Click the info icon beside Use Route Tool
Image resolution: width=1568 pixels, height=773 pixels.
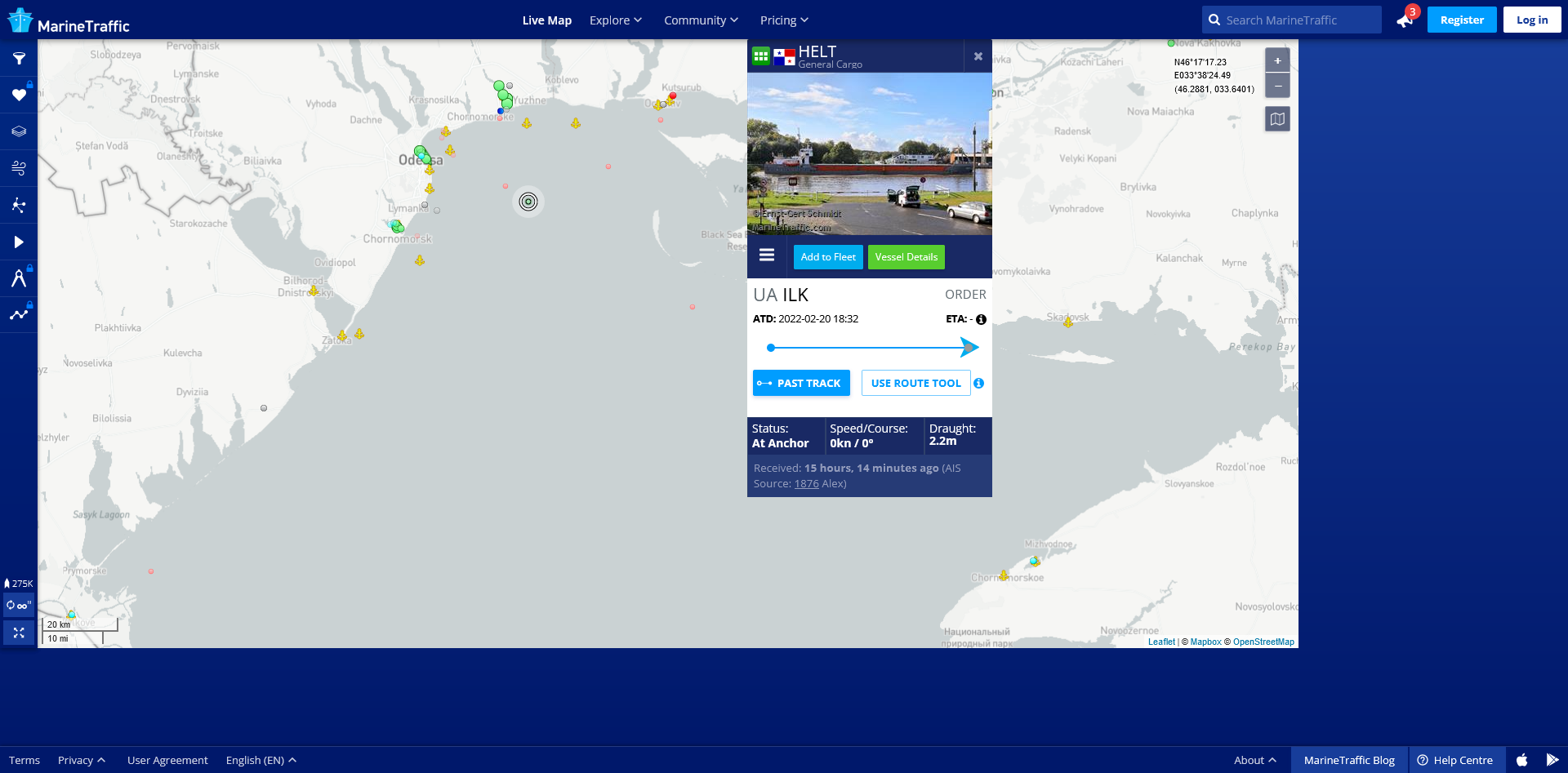[x=978, y=383]
